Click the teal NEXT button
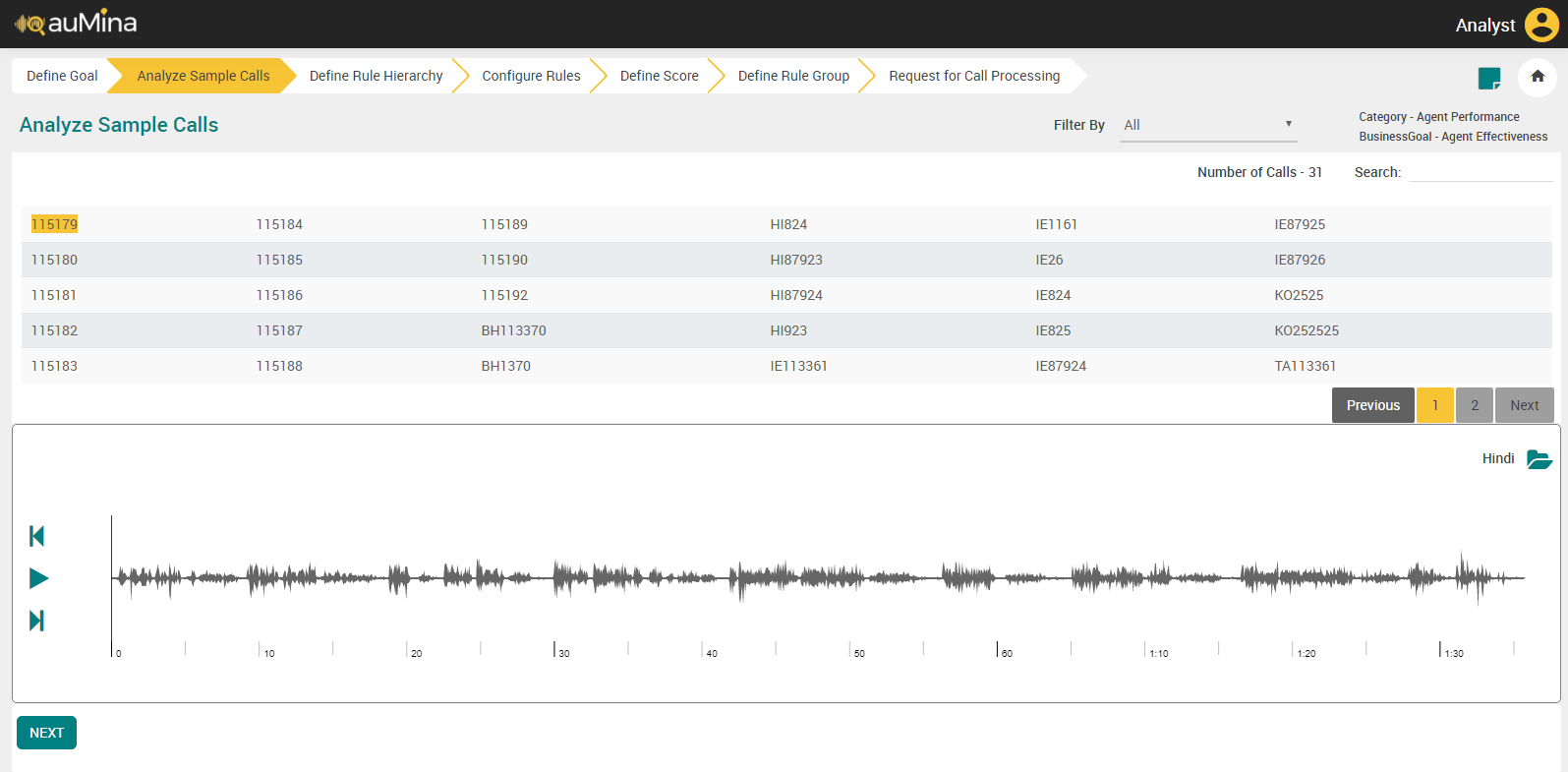Image resolution: width=1568 pixels, height=772 pixels. (x=46, y=733)
